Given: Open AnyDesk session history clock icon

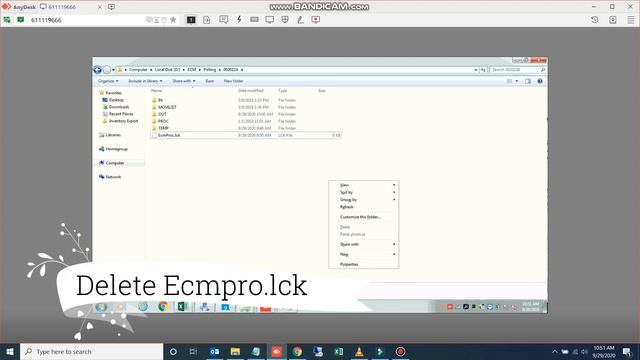Looking at the screenshot, I should [x=595, y=20].
